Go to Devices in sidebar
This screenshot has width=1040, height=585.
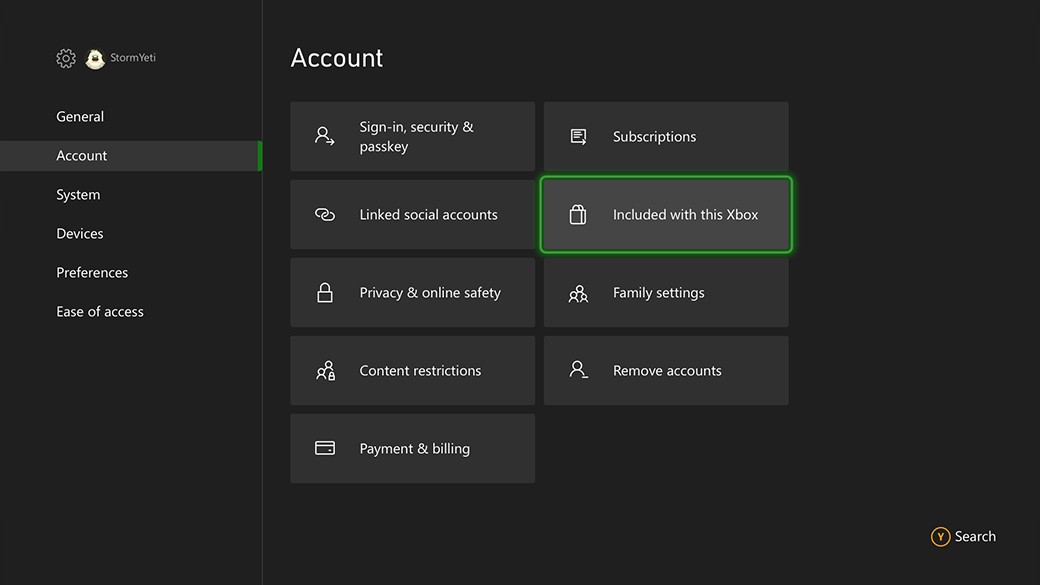click(80, 234)
